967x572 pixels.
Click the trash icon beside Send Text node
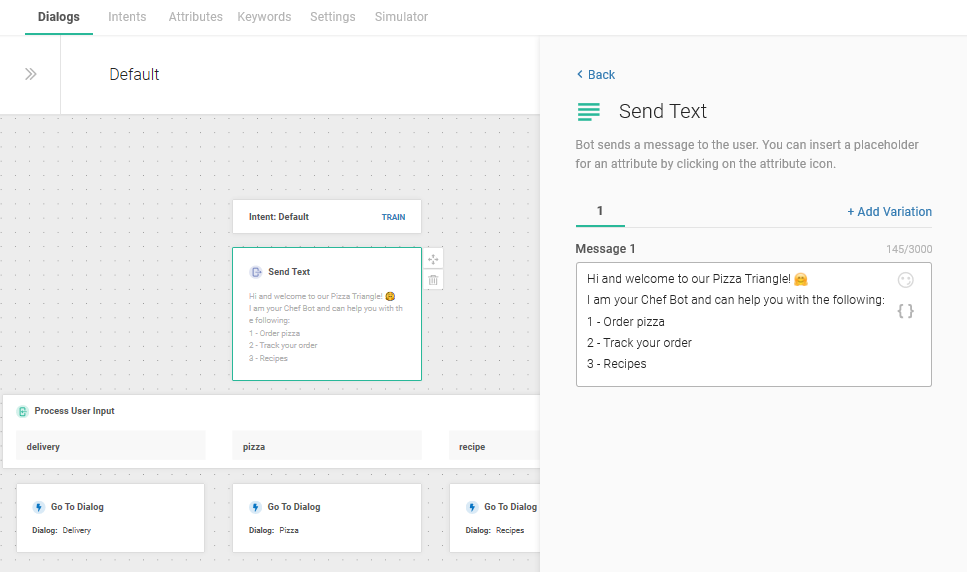coord(433,280)
